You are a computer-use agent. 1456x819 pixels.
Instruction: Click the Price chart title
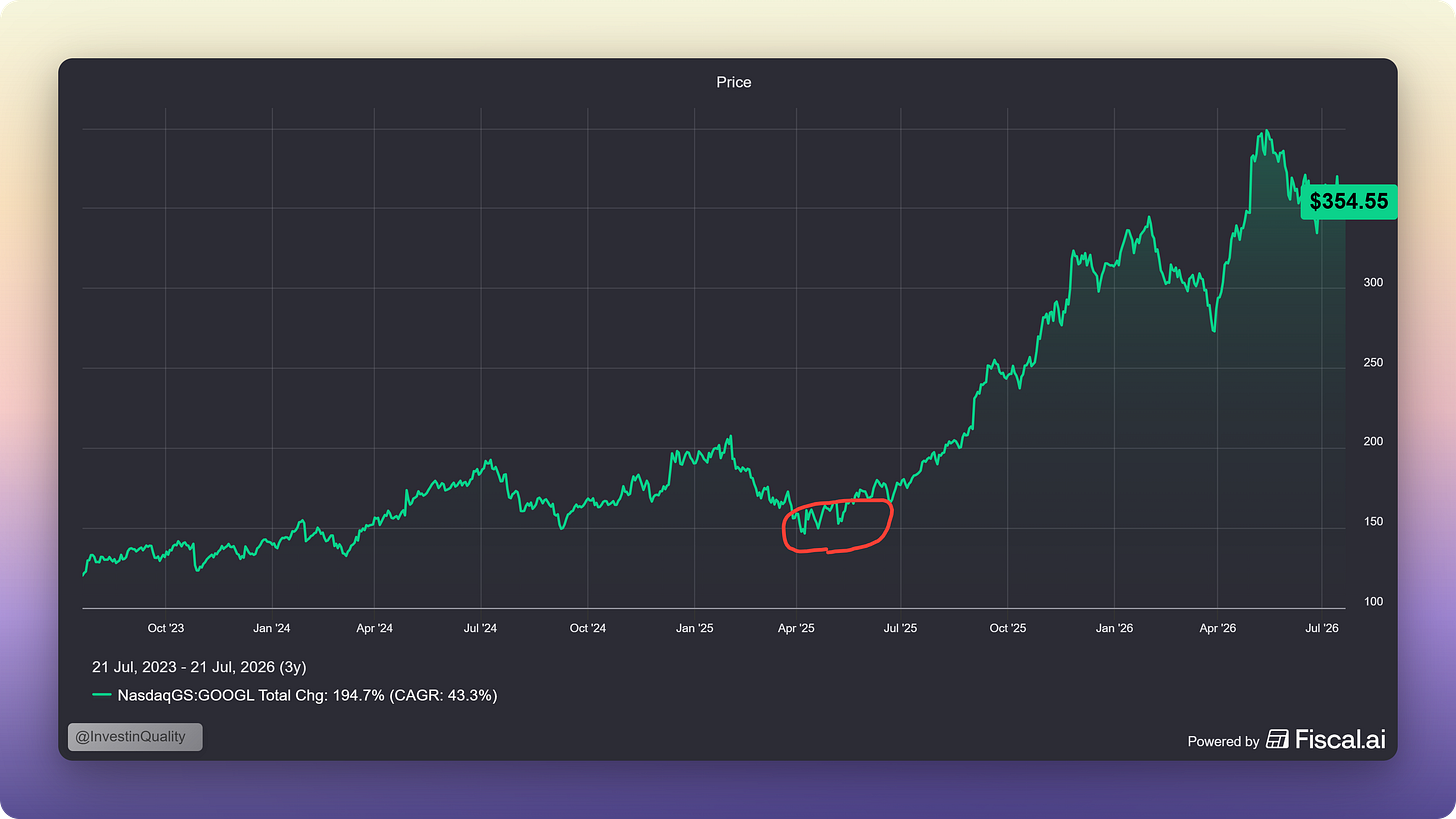pos(734,82)
